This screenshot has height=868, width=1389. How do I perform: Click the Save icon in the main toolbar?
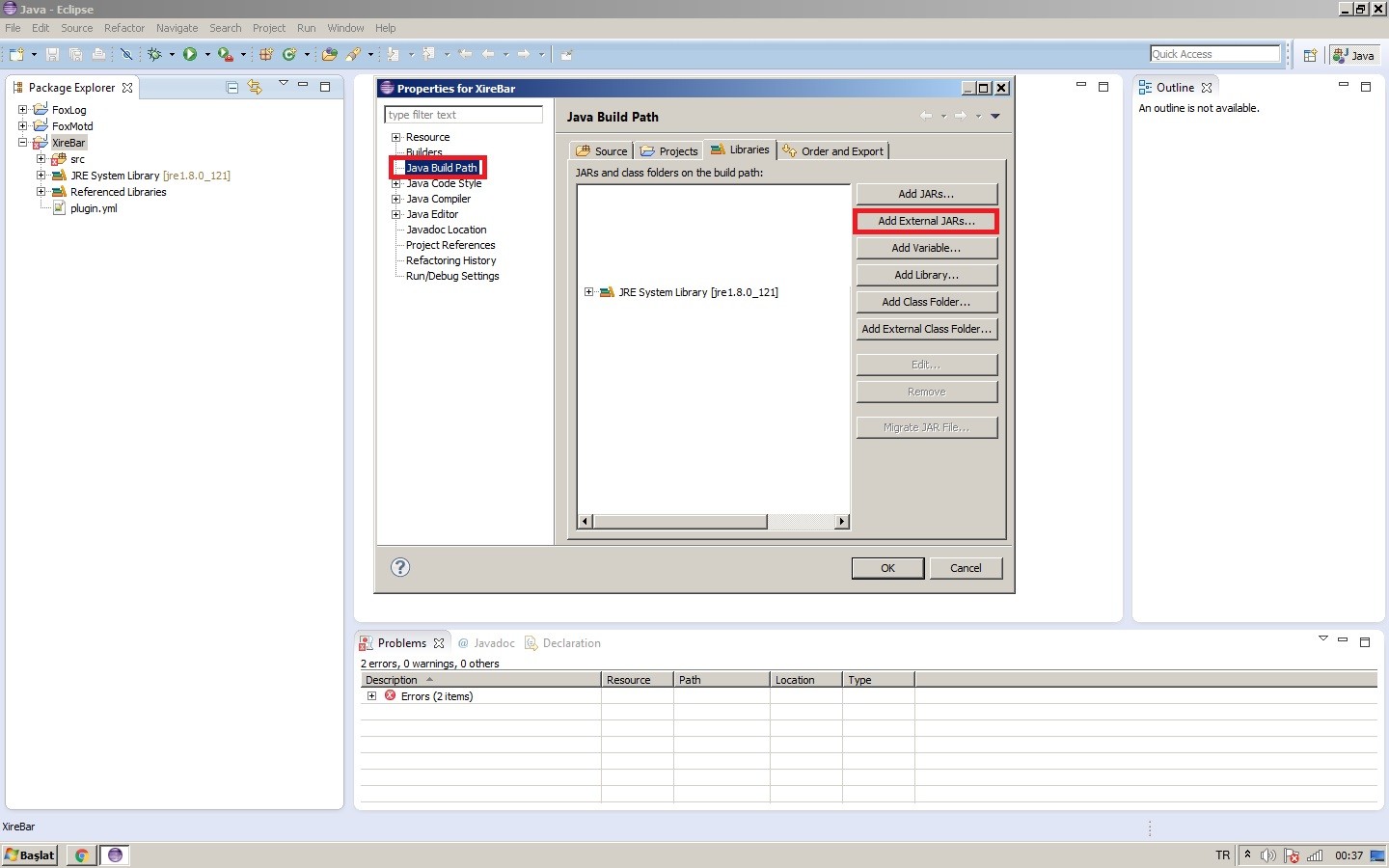[x=52, y=54]
